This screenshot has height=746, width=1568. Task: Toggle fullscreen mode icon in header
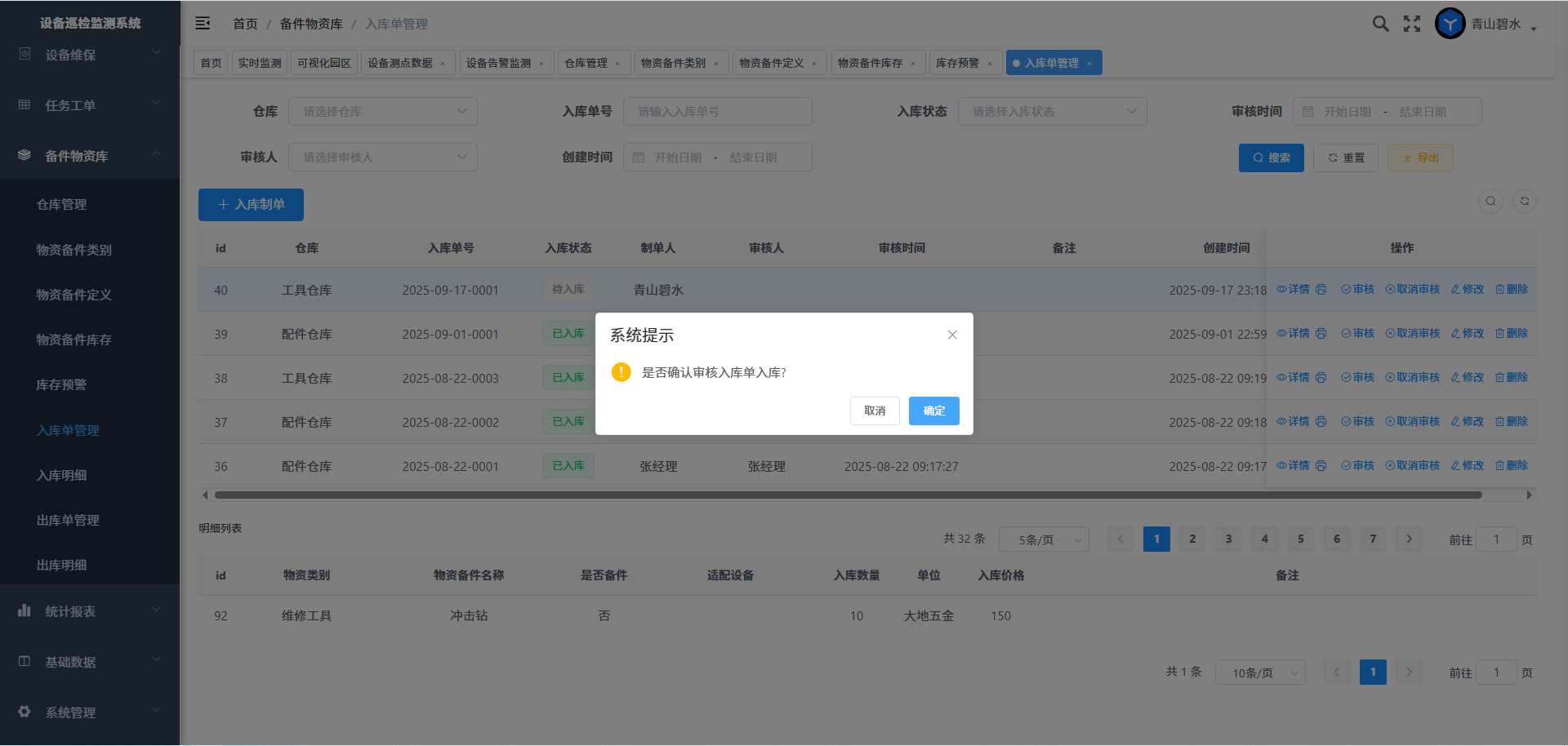click(1412, 24)
